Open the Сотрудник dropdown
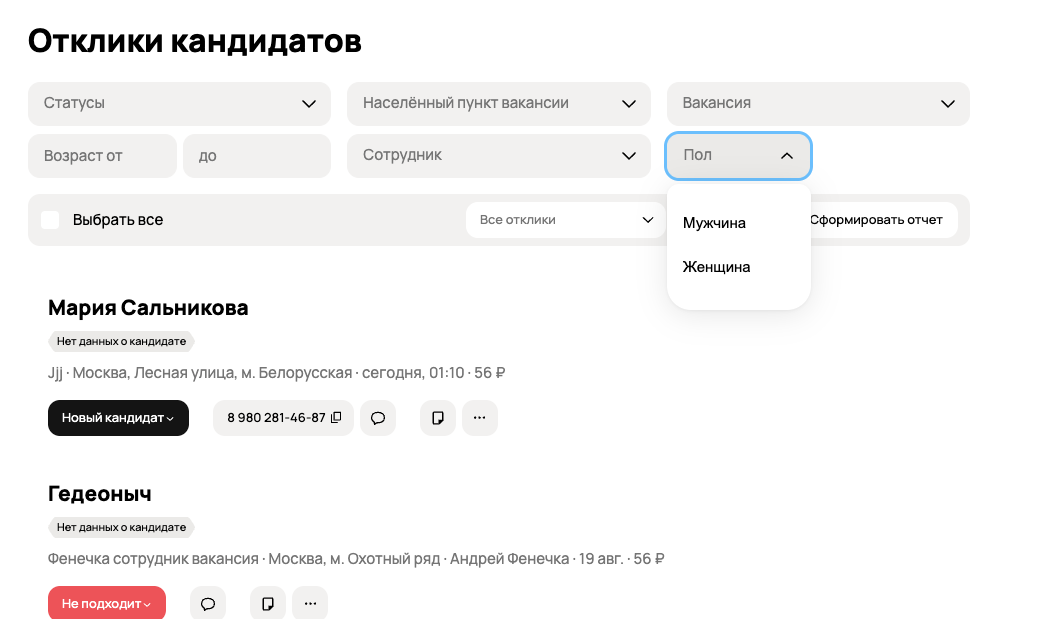Viewport: 1048px width, 619px height. click(x=498, y=156)
